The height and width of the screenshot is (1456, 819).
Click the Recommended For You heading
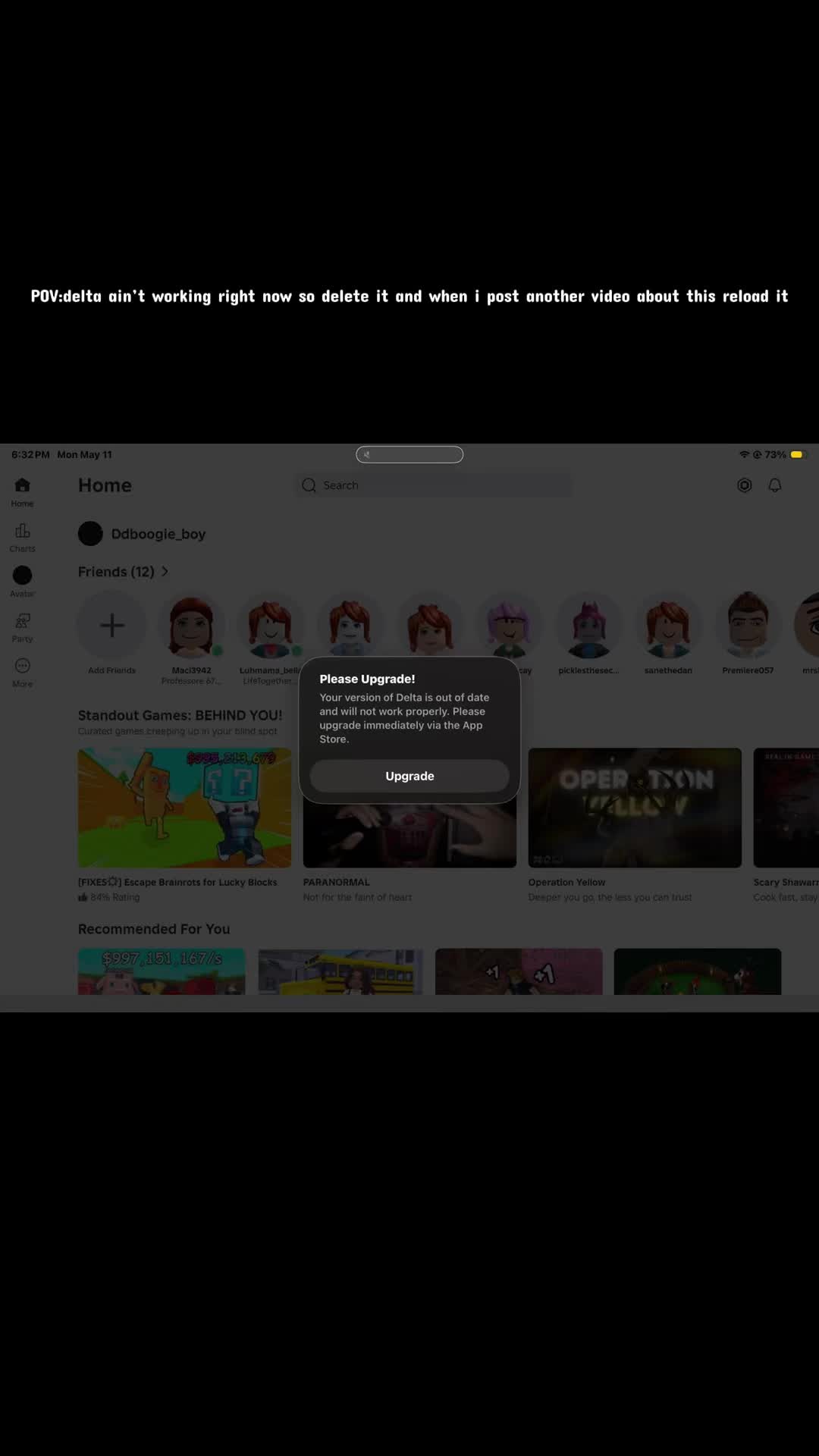tap(154, 929)
